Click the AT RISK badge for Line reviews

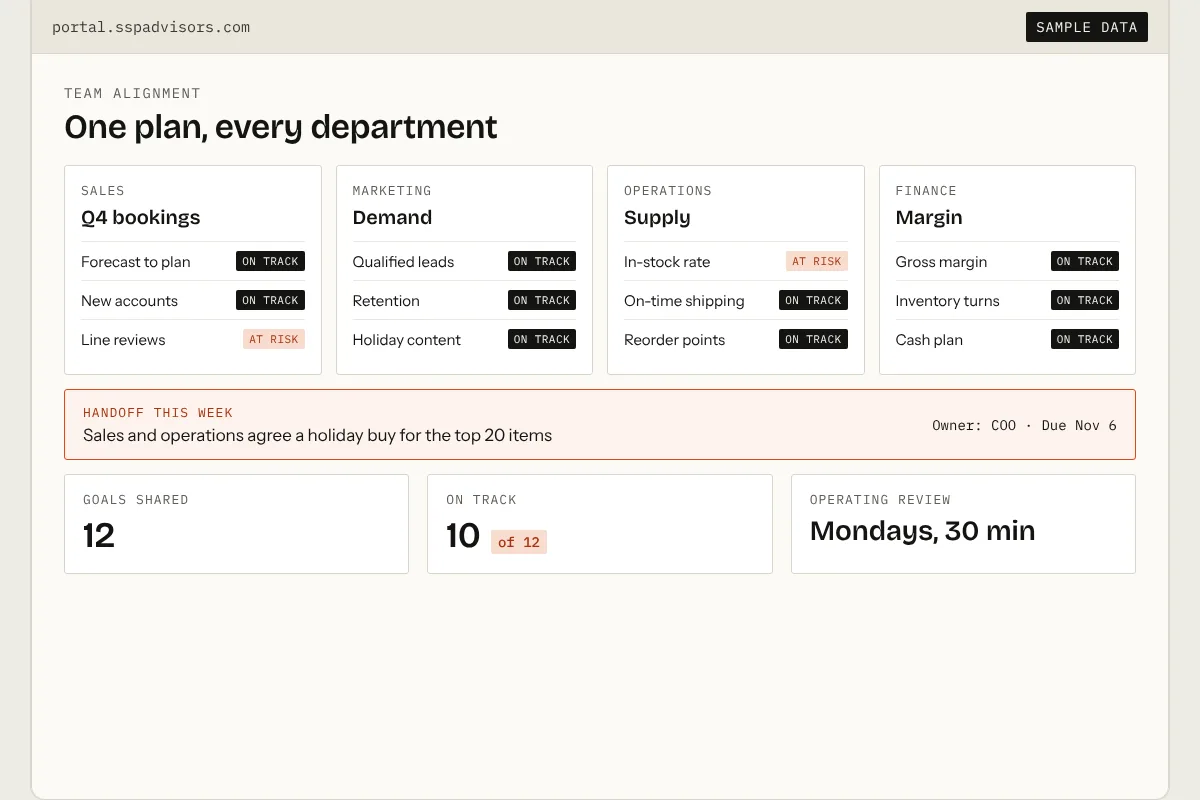tap(274, 339)
